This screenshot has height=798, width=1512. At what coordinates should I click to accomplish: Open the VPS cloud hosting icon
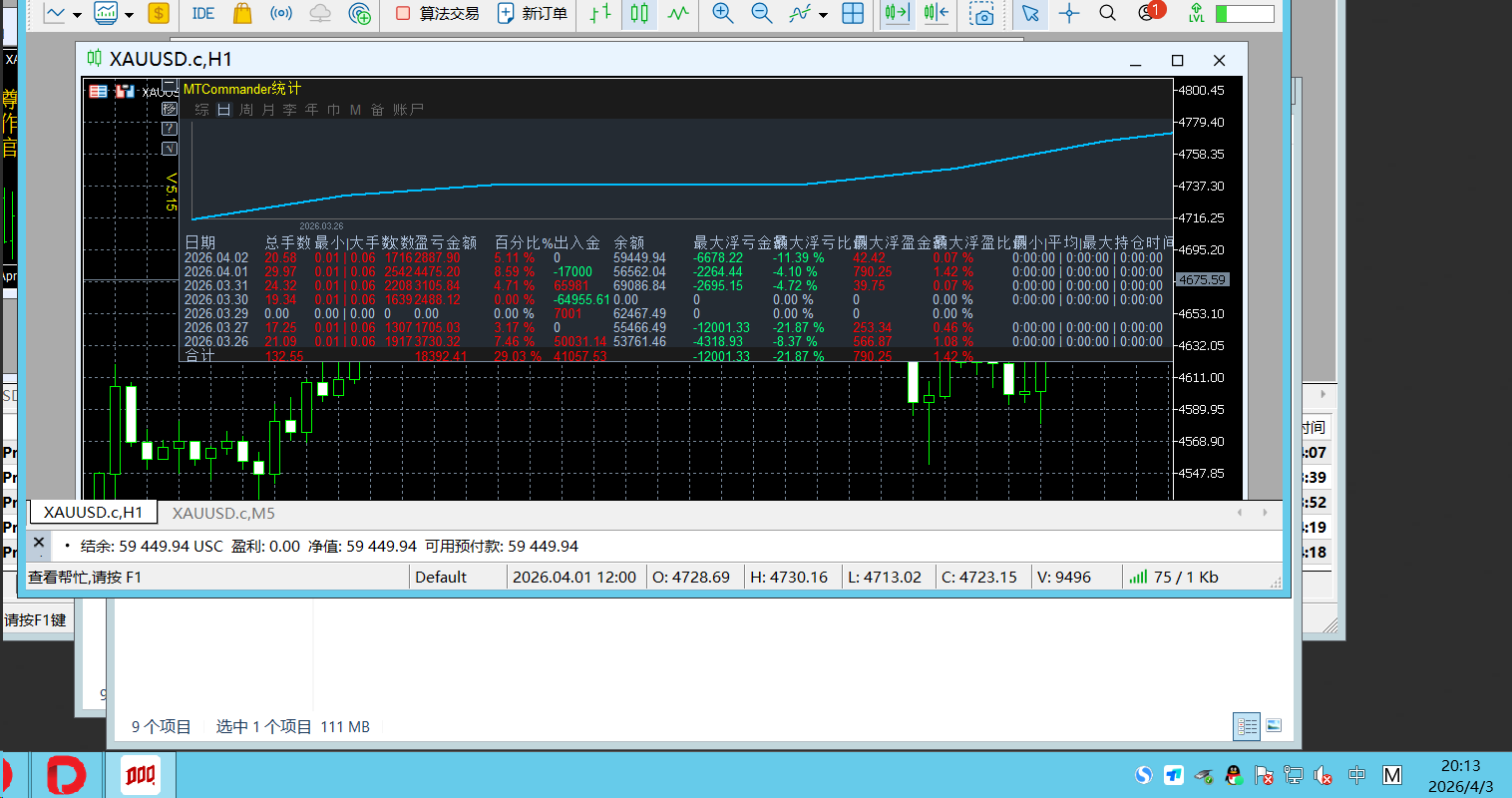pyautogui.click(x=320, y=13)
